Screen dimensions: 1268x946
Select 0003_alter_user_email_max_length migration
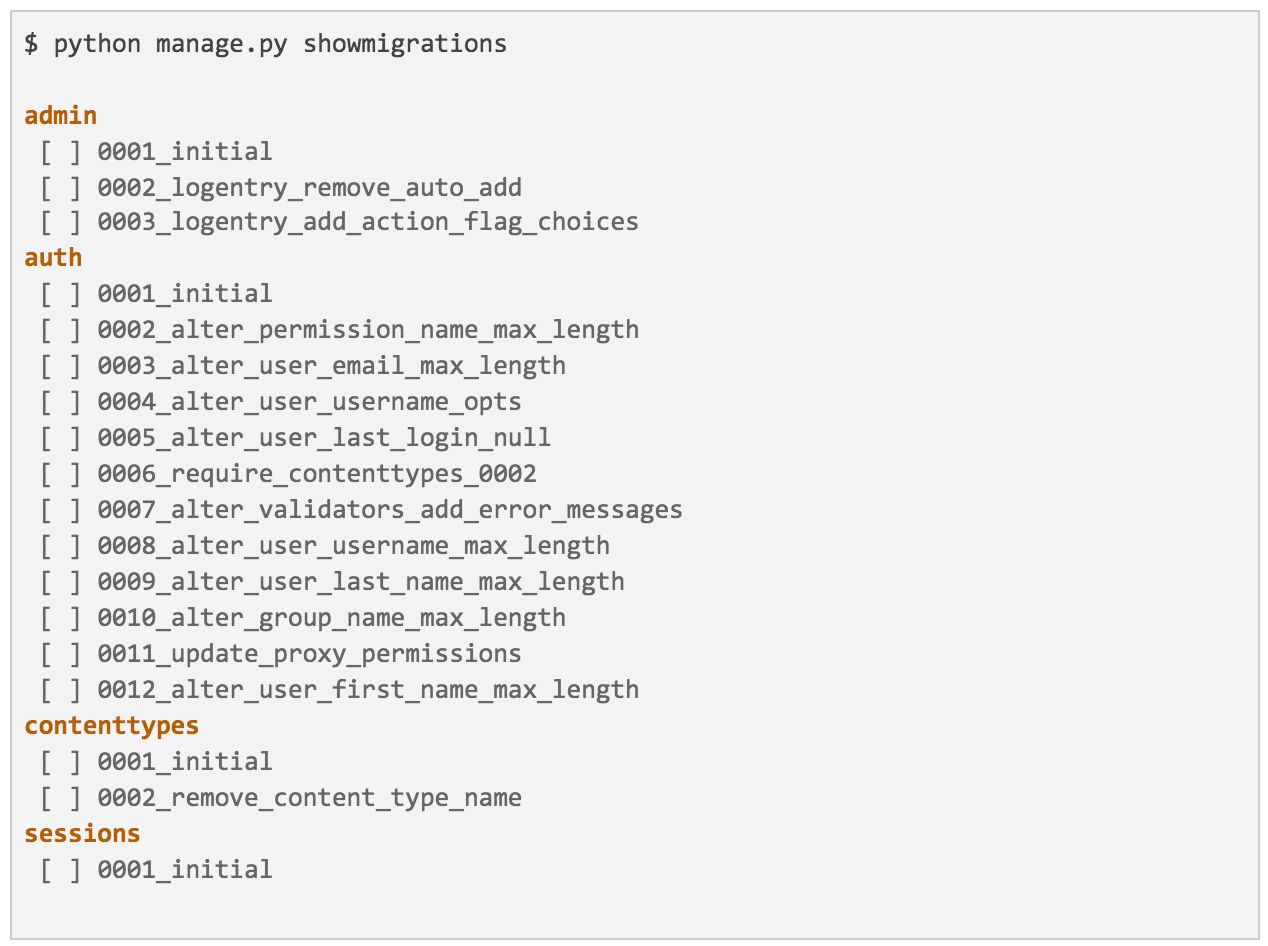pyautogui.click(x=331, y=366)
